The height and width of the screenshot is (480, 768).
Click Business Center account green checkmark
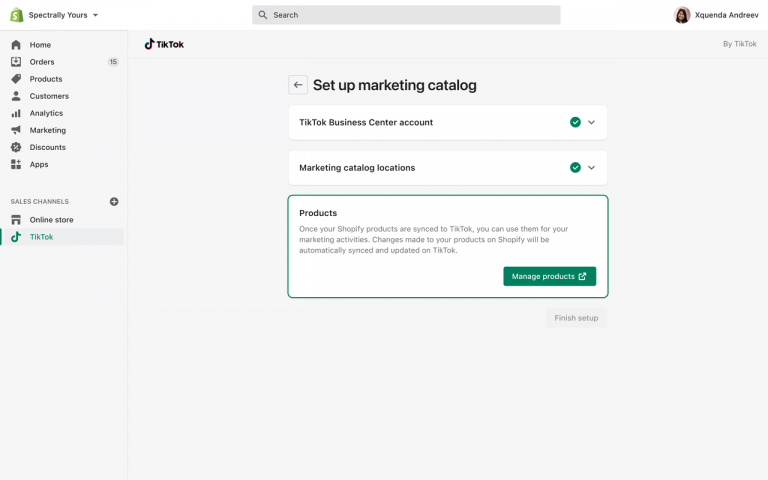(575, 122)
